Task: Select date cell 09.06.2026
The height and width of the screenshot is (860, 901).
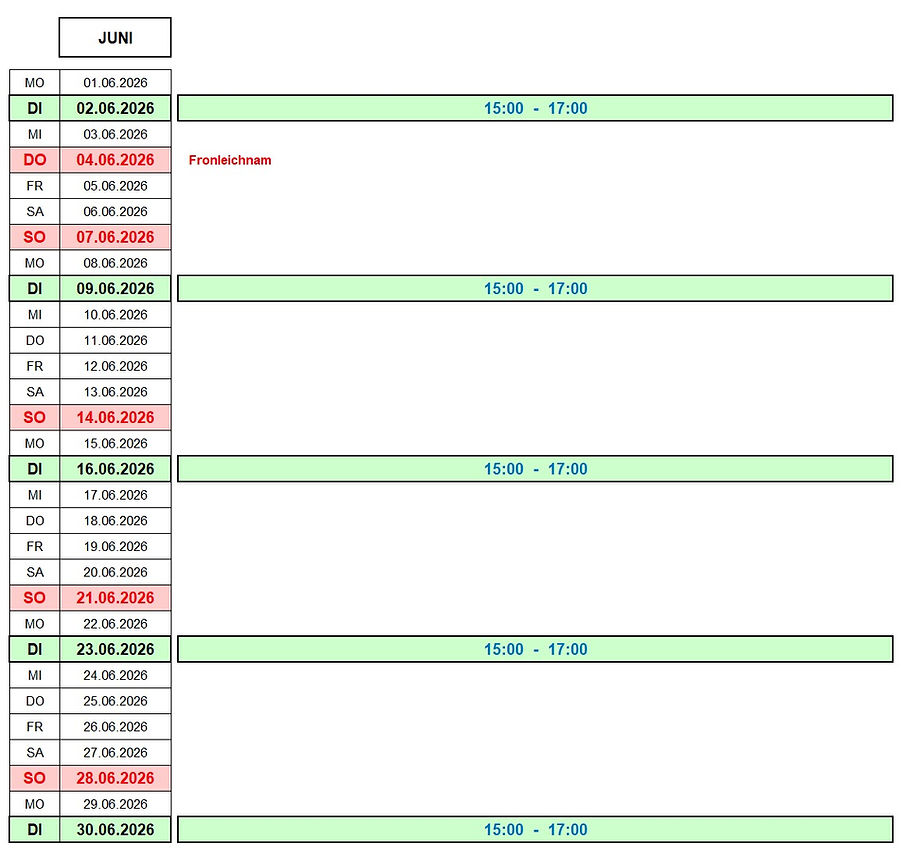Action: point(115,289)
